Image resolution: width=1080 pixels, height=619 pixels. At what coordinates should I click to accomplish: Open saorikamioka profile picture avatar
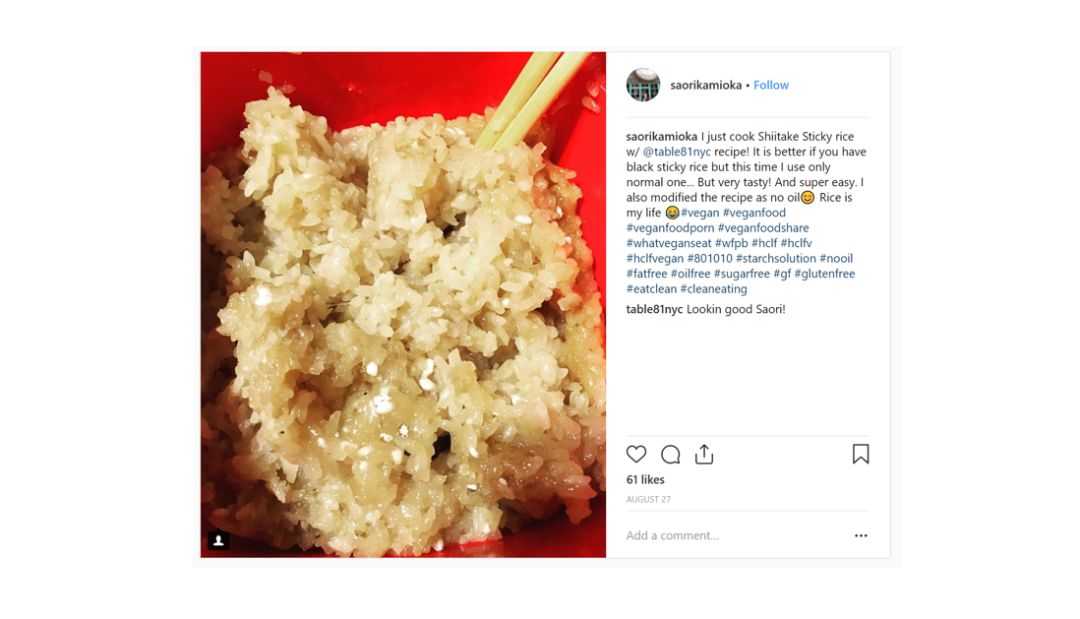tap(643, 85)
